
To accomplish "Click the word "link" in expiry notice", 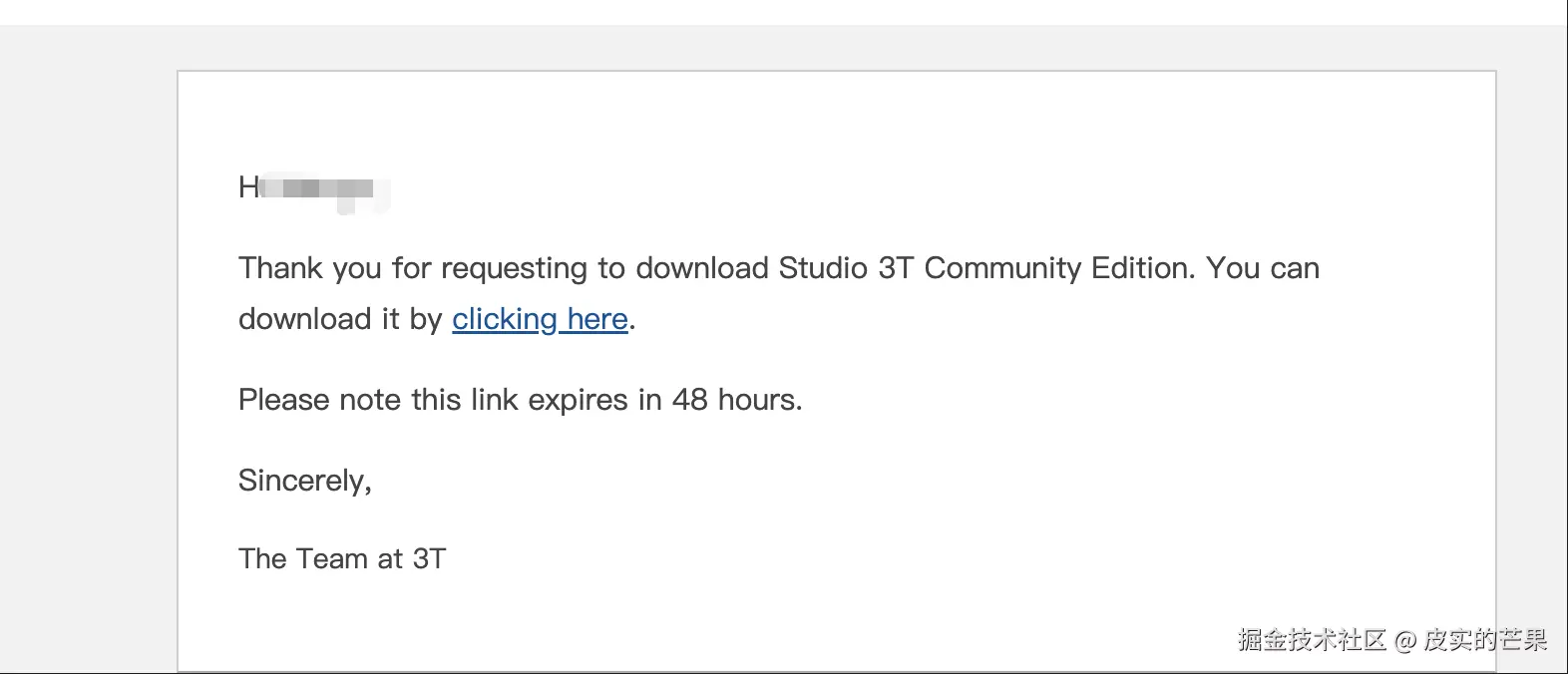I will [494, 400].
